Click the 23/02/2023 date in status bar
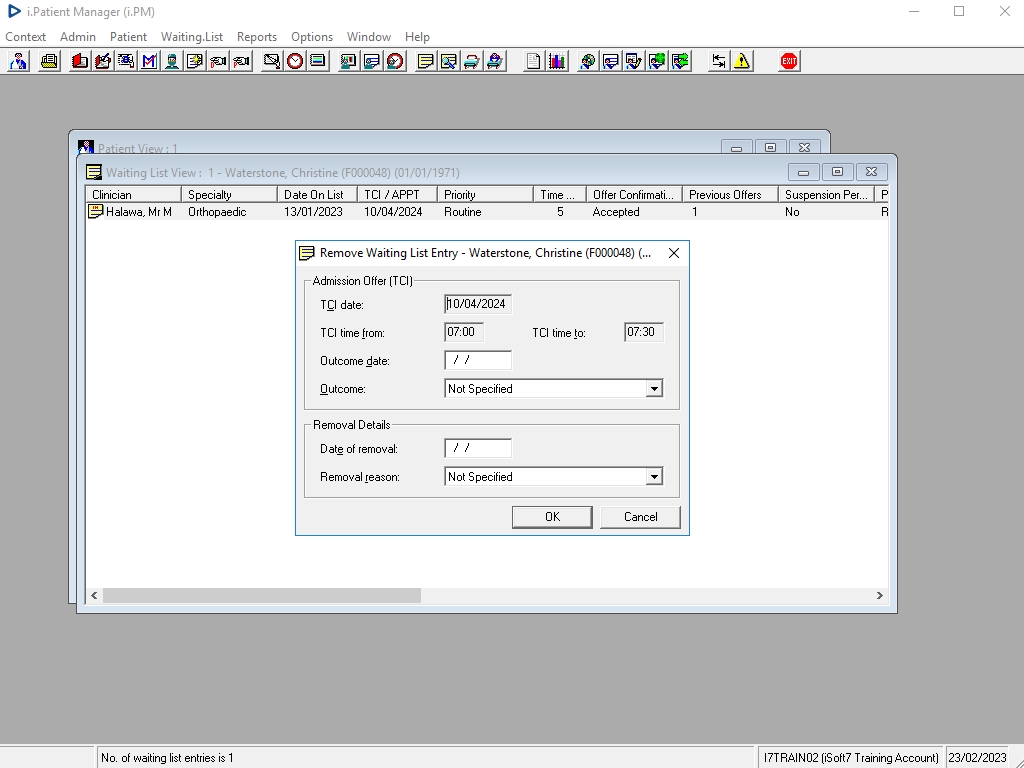 [977, 758]
